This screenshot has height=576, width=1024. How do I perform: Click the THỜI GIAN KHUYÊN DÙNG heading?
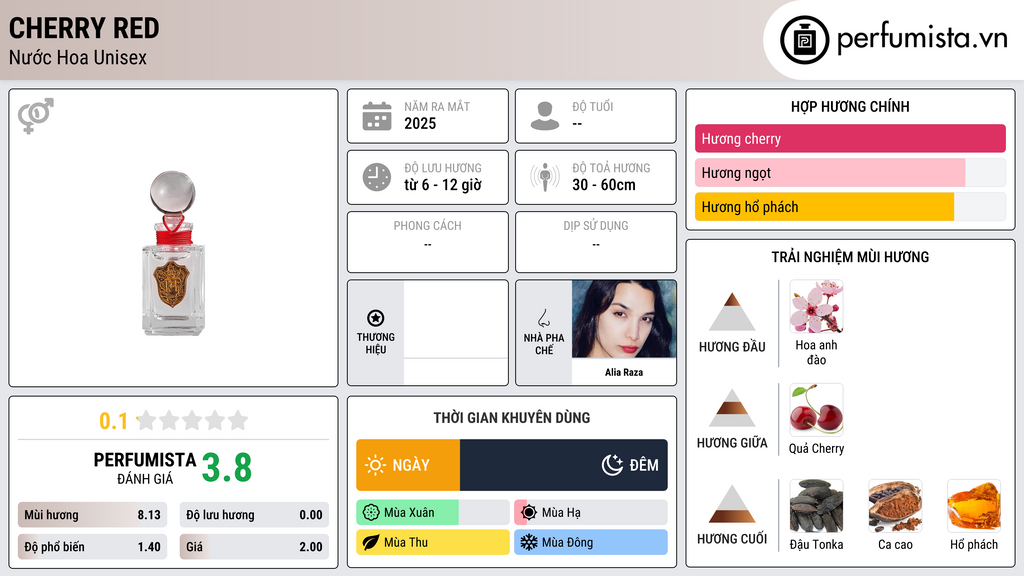[512, 418]
